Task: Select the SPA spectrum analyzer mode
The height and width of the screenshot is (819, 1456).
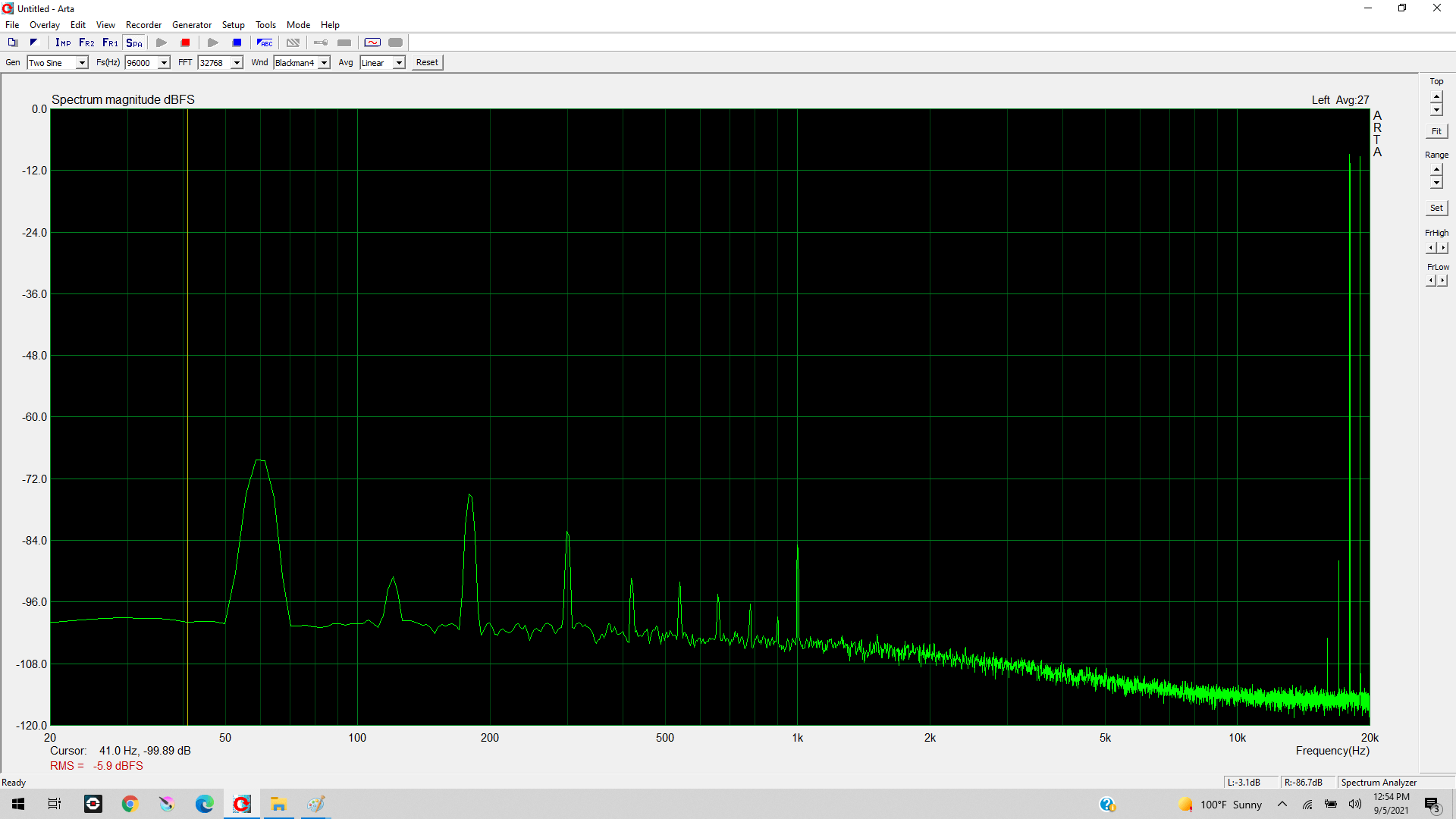Action: pos(134,42)
